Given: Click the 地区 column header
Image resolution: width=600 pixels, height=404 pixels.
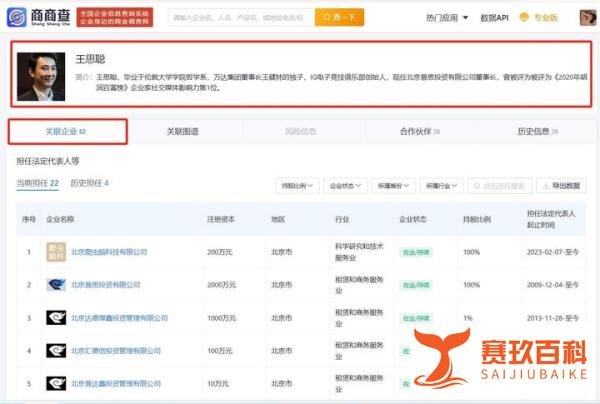Looking at the screenshot, I should click(278, 219).
